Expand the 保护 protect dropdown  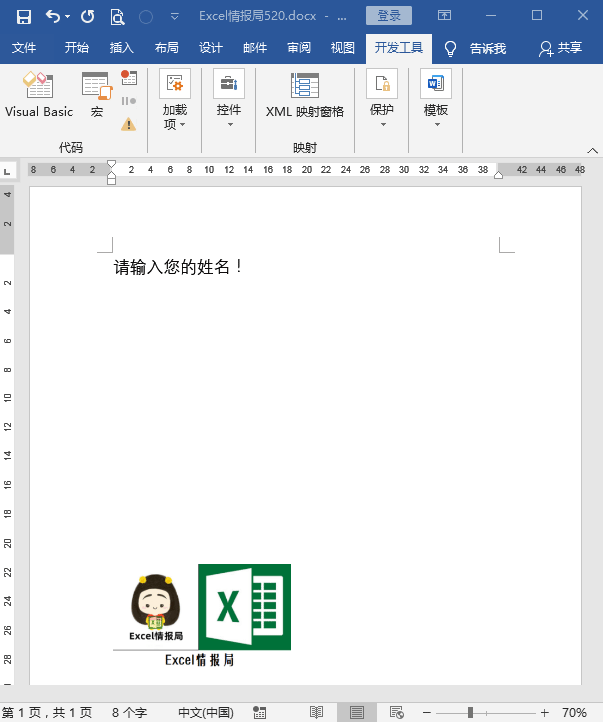[382, 99]
